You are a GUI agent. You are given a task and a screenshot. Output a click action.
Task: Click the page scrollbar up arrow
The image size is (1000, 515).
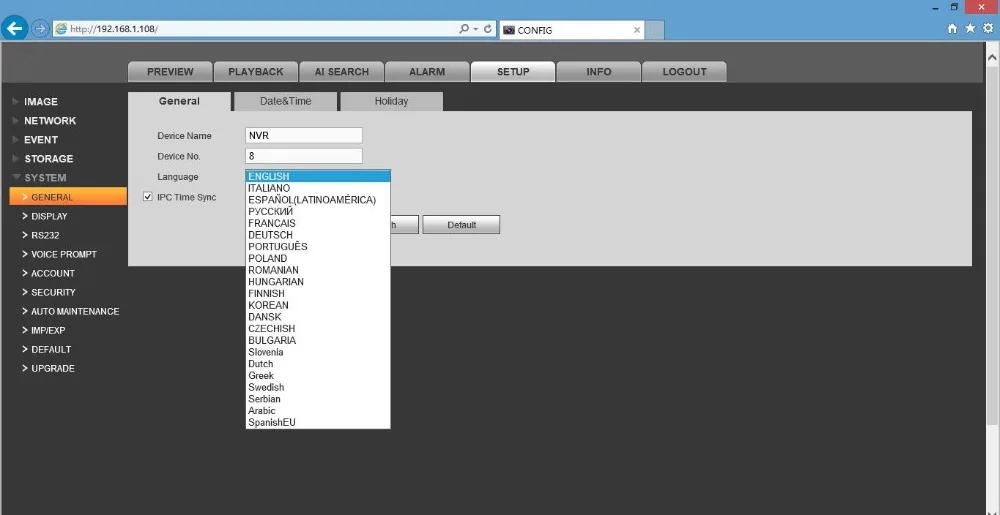tap(992, 57)
